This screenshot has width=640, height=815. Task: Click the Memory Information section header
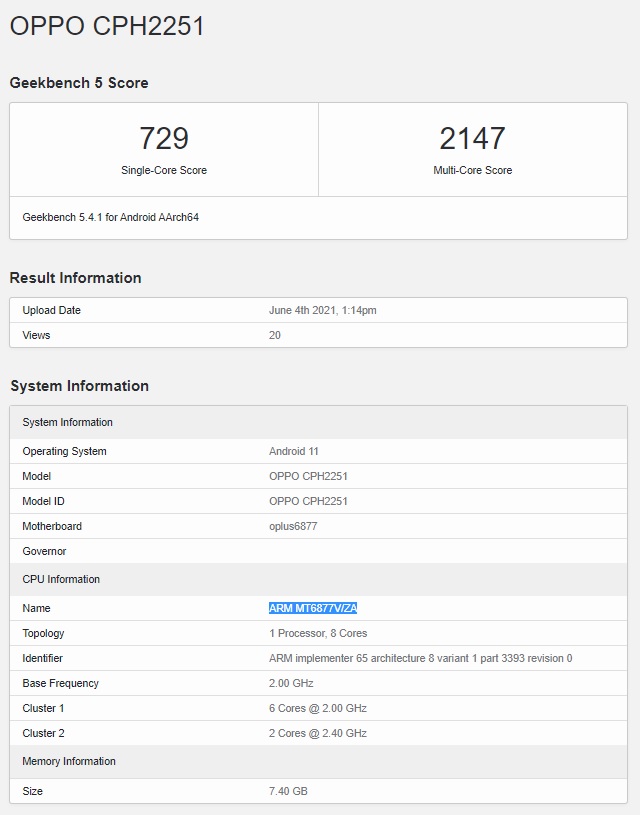pos(318,761)
